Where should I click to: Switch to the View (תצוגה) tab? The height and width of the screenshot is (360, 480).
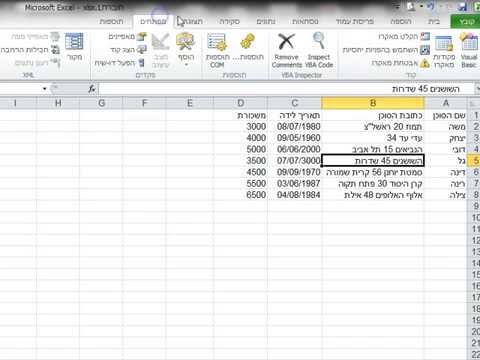pos(192,21)
